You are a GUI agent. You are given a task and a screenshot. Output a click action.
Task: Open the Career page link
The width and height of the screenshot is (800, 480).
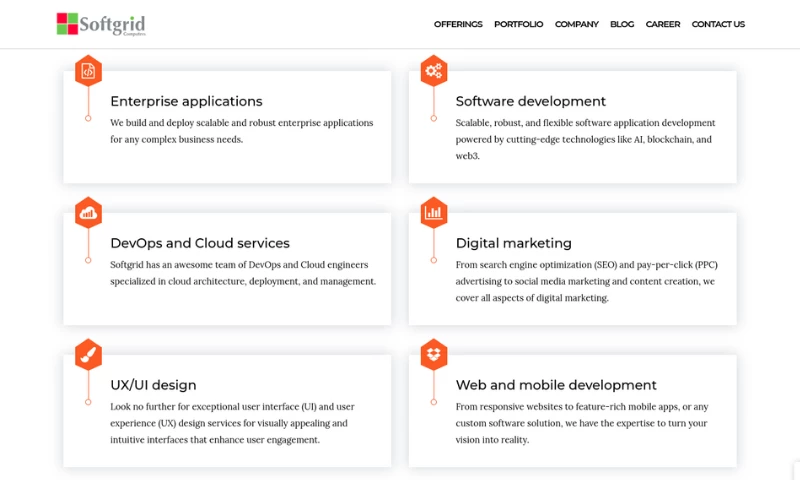[x=662, y=24]
